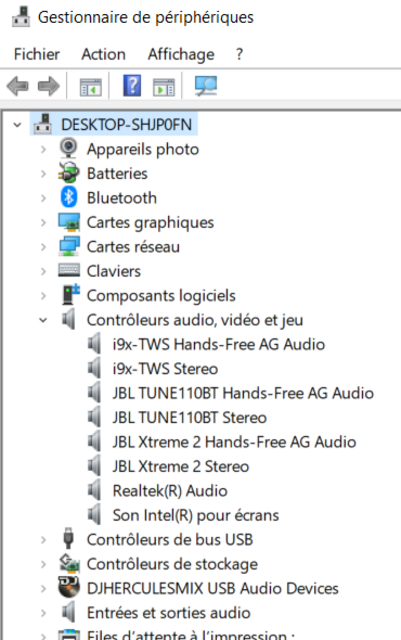The width and height of the screenshot is (401, 640).
Task: Expand the Composants logiciels category
Action: pos(43,296)
